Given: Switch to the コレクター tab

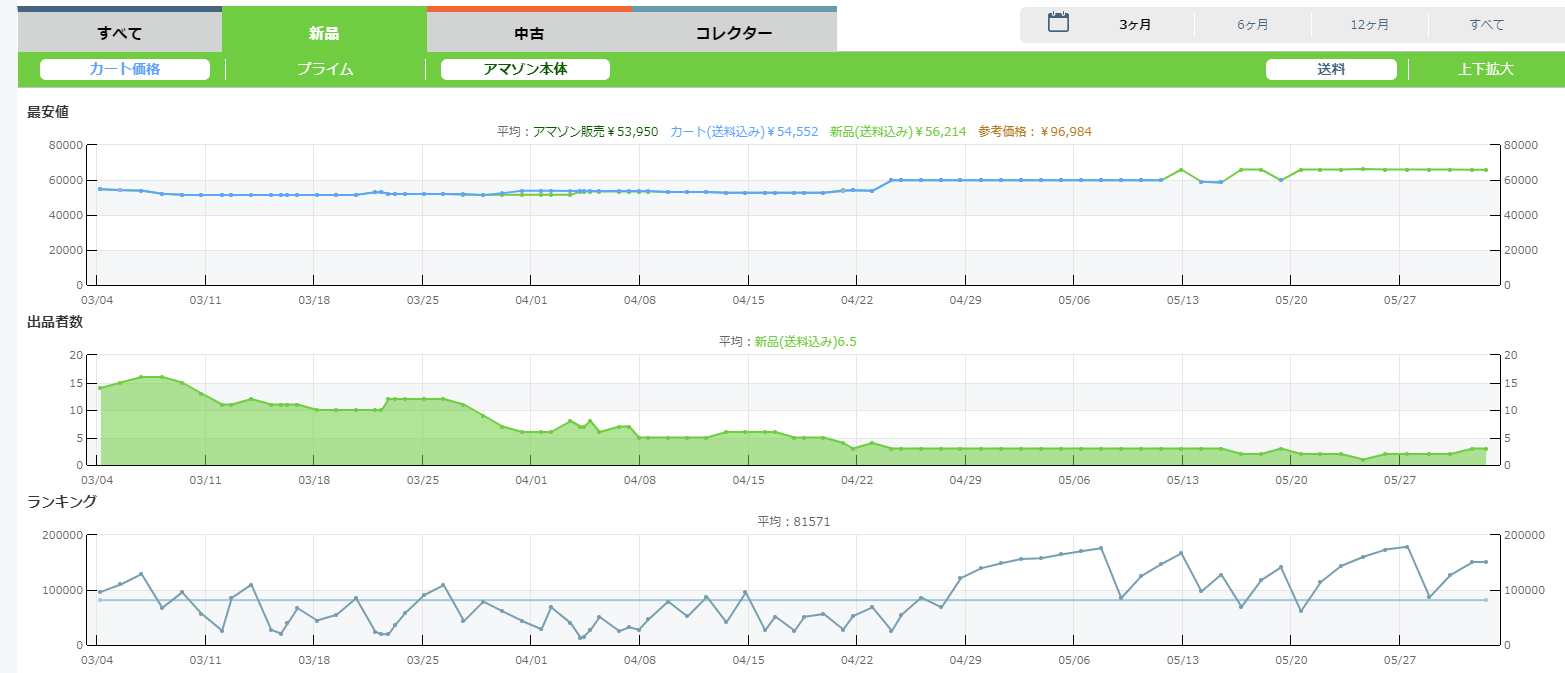Looking at the screenshot, I should 733,33.
